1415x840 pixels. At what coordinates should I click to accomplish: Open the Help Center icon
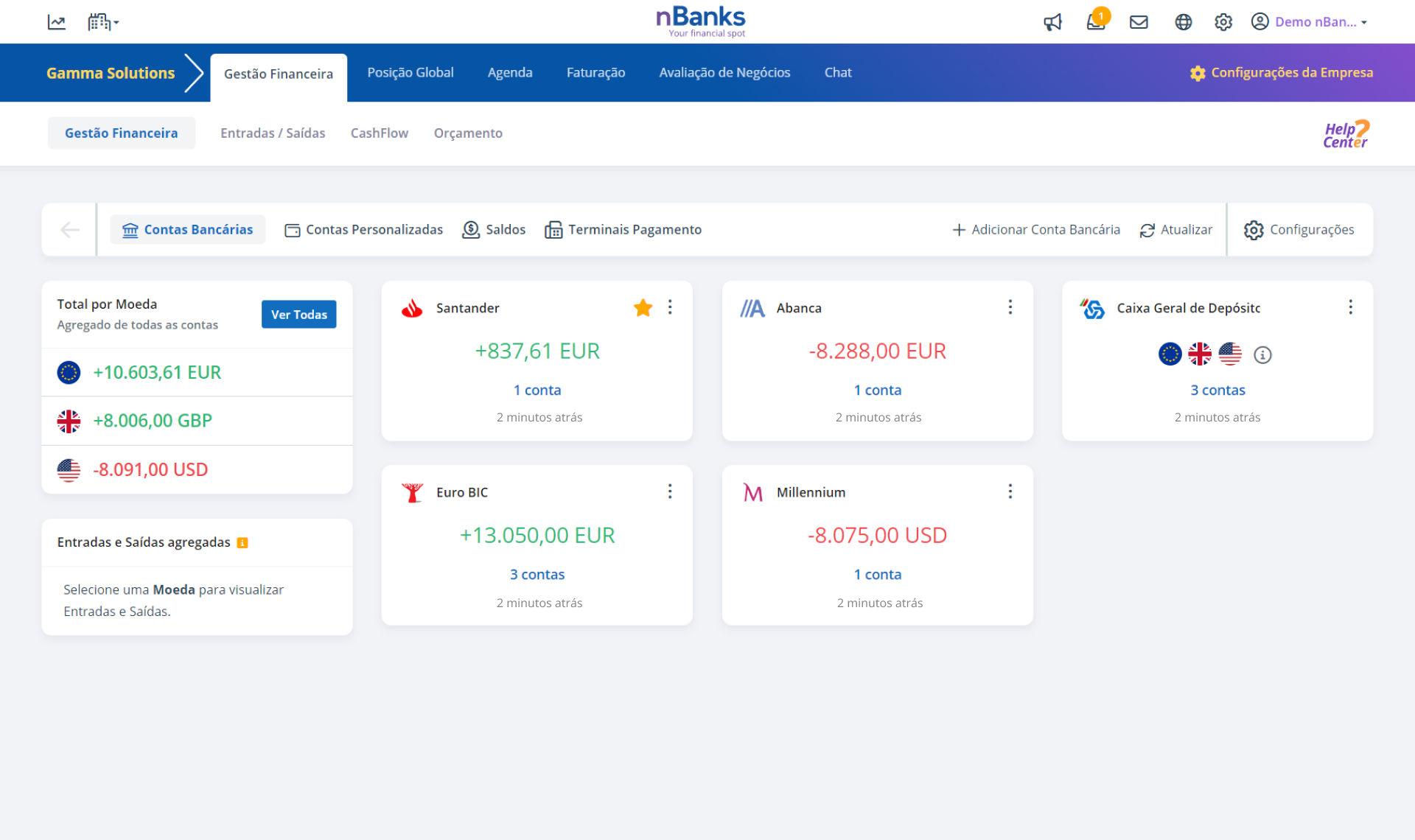tap(1346, 134)
